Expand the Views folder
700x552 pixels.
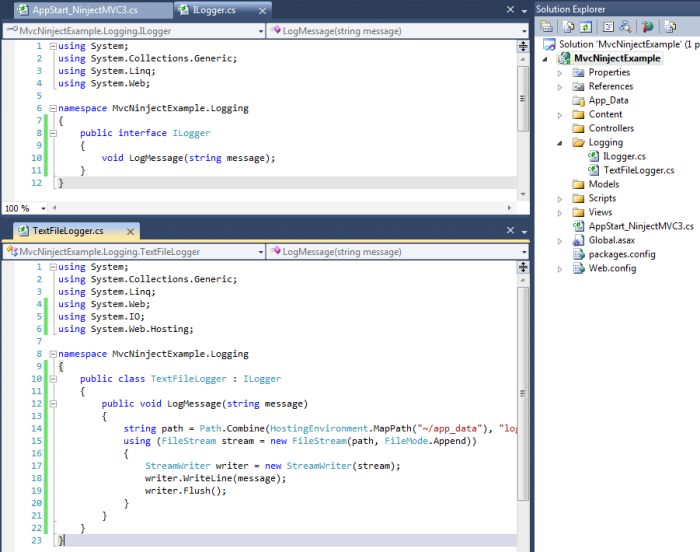pos(560,213)
